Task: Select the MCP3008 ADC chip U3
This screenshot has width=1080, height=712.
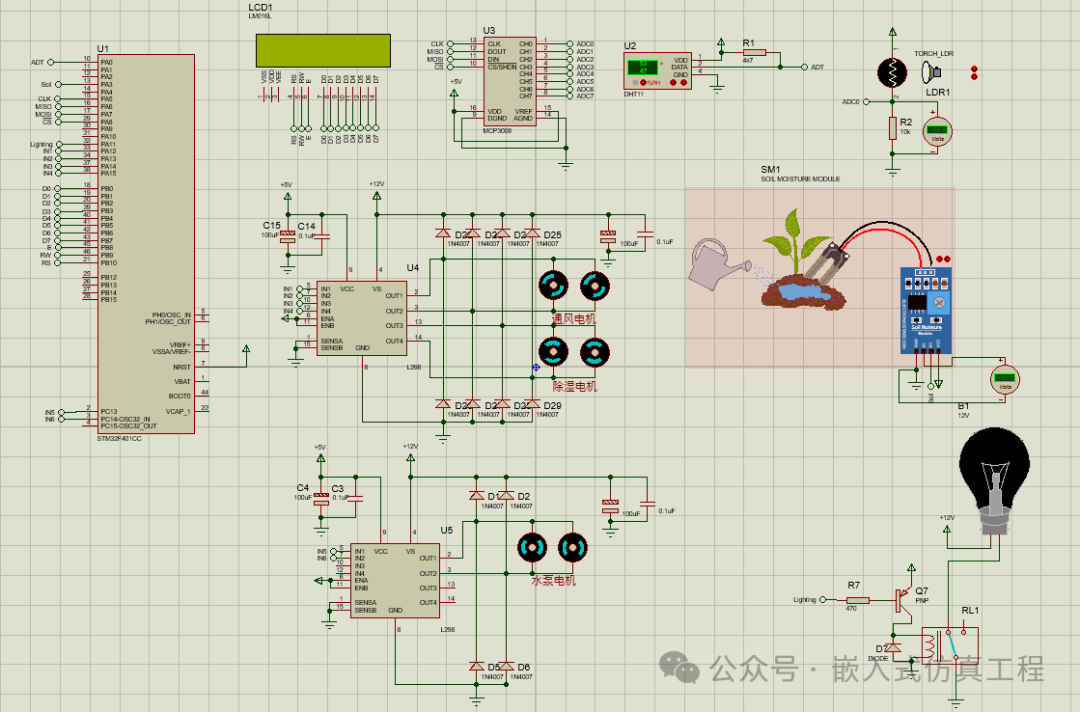Action: click(x=508, y=81)
